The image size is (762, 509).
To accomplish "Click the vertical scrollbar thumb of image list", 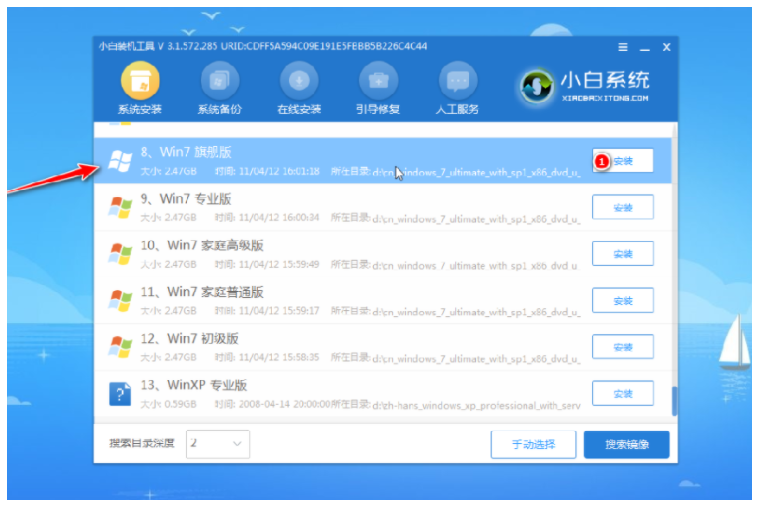I will pyautogui.click(x=675, y=401).
